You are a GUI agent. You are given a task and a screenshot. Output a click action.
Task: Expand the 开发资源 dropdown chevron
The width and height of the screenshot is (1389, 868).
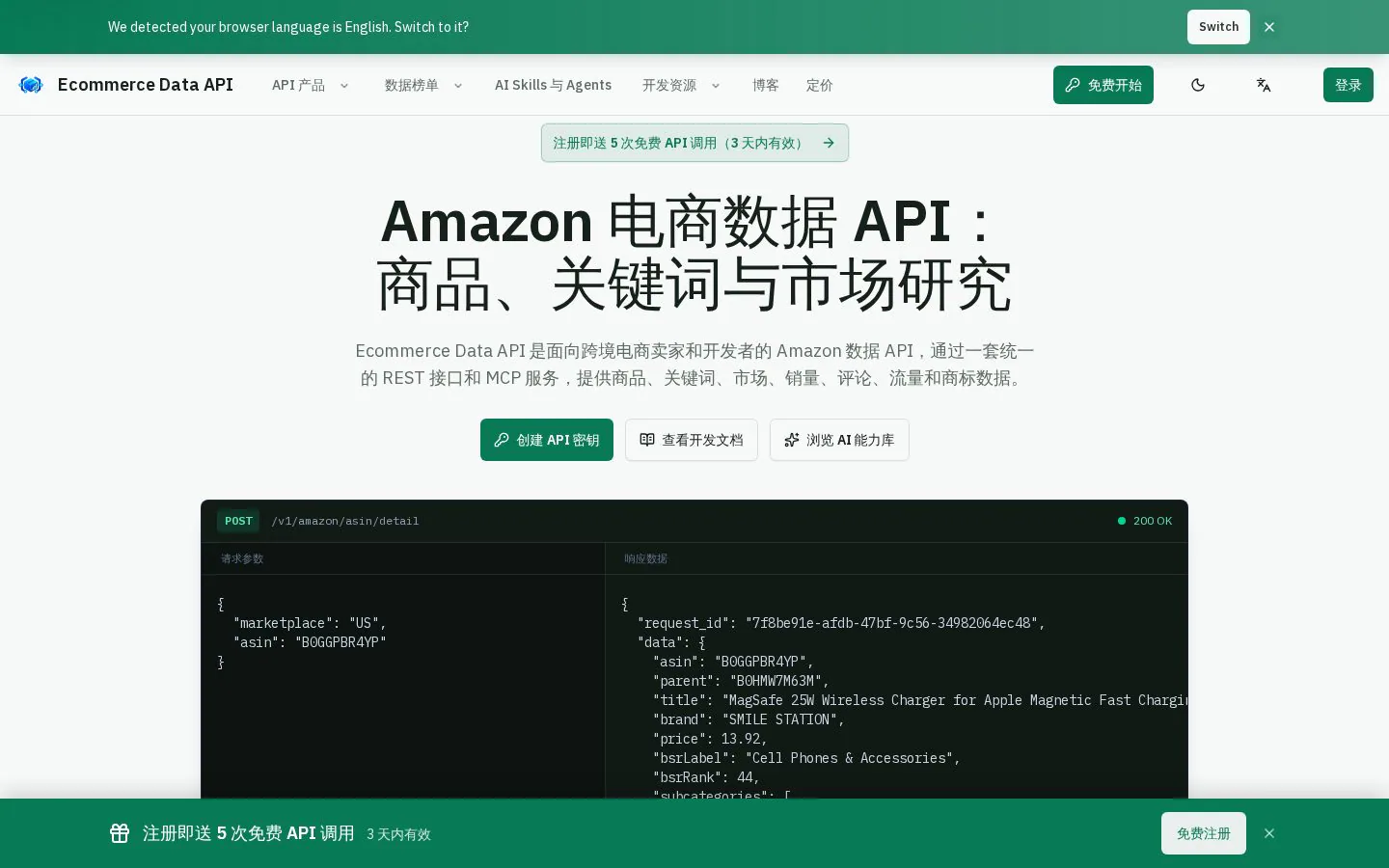point(716,86)
